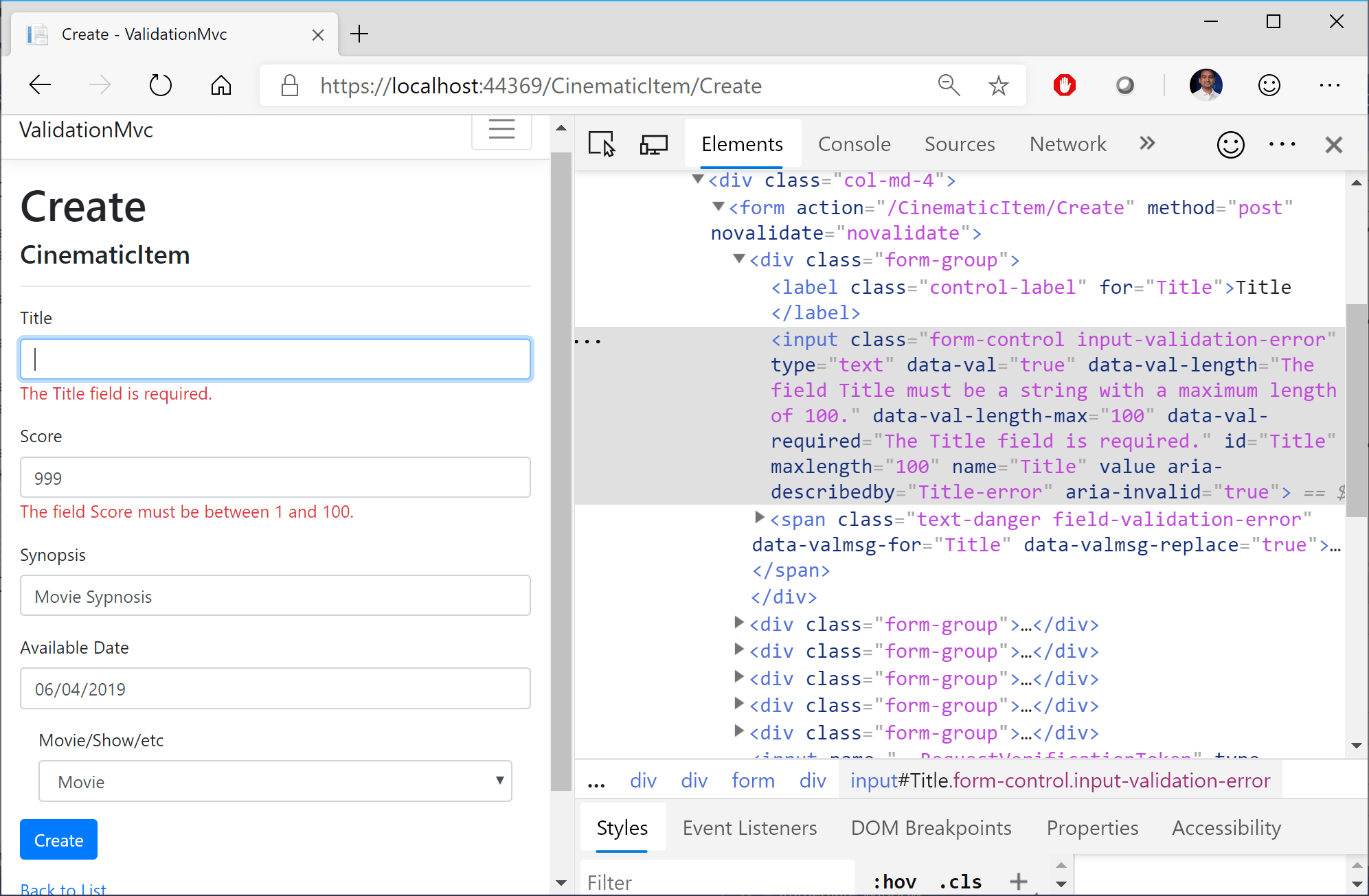Open the Event Listeners tab

tap(749, 827)
